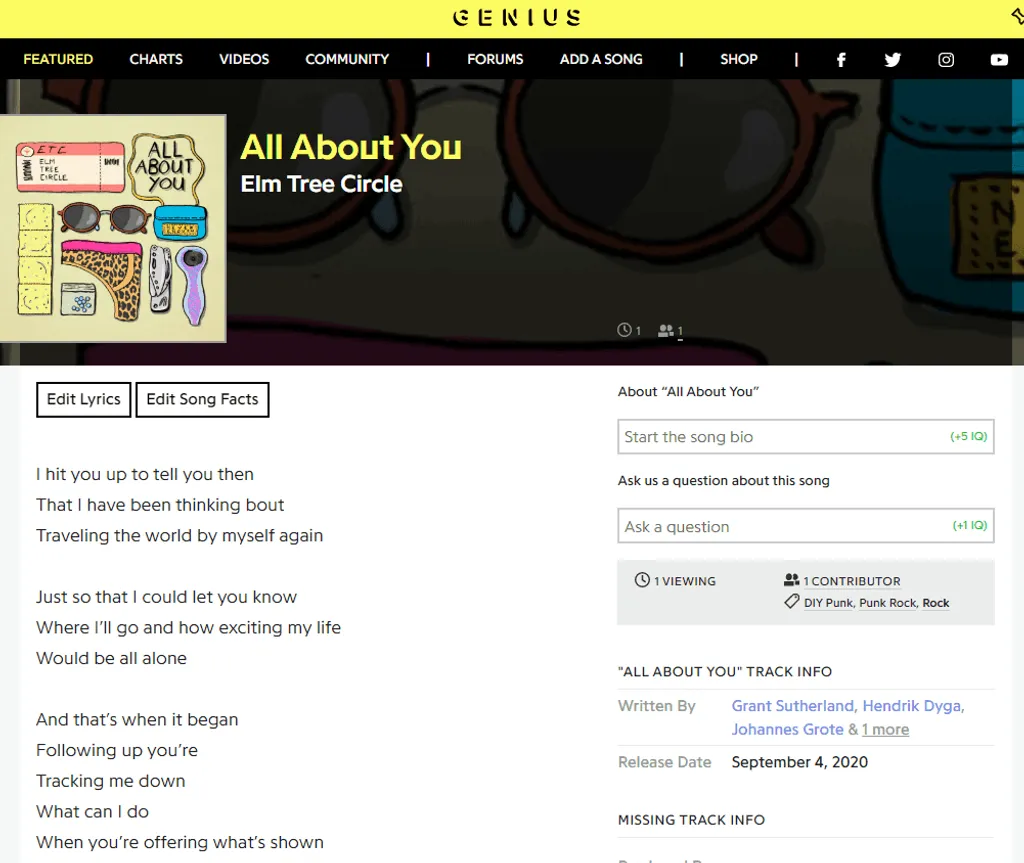The height and width of the screenshot is (863, 1024).
Task: Click the Edit Lyrics button
Action: [83, 399]
